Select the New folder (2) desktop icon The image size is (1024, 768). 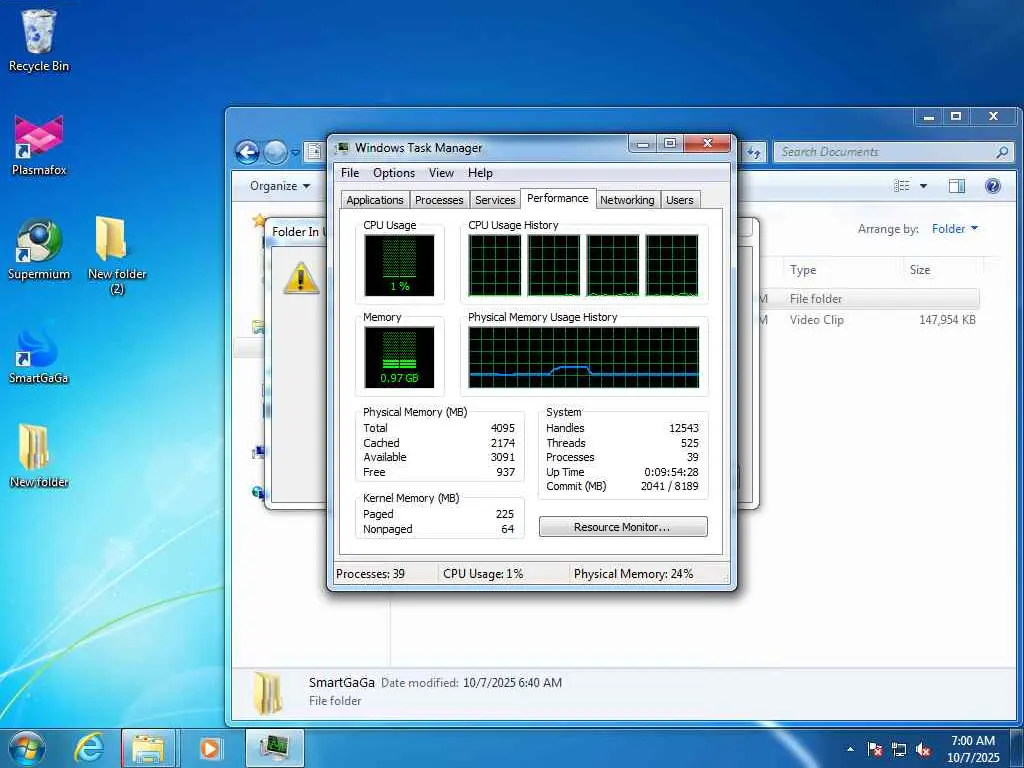coord(116,255)
